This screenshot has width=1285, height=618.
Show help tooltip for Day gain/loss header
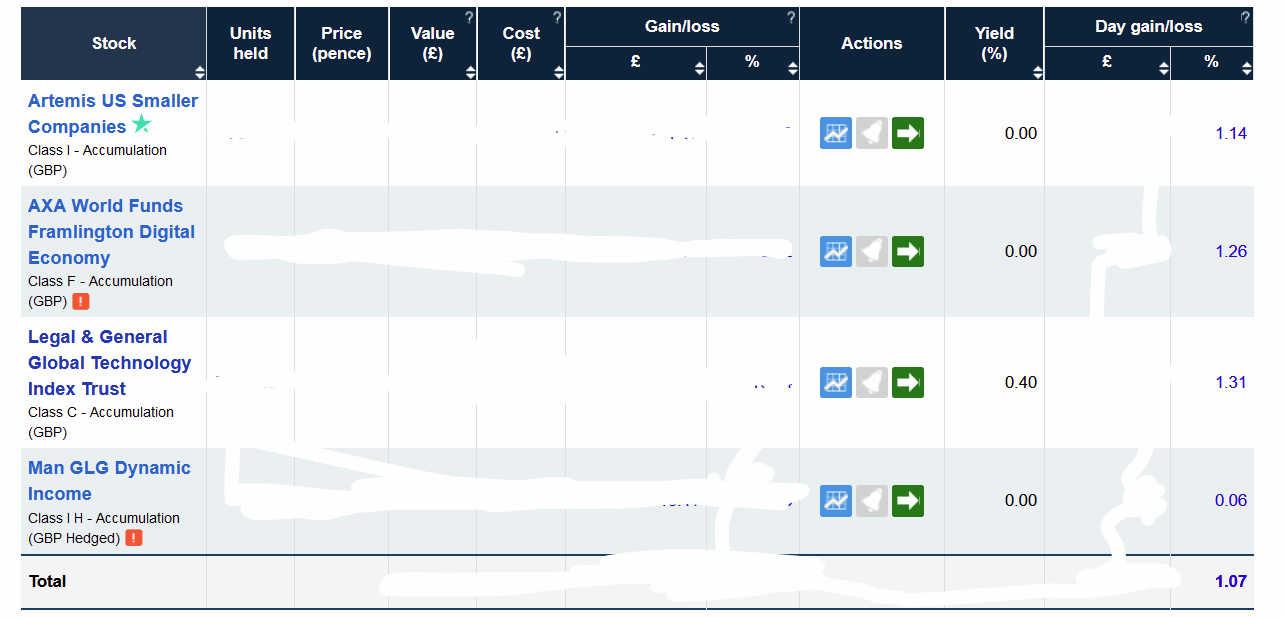1245,17
